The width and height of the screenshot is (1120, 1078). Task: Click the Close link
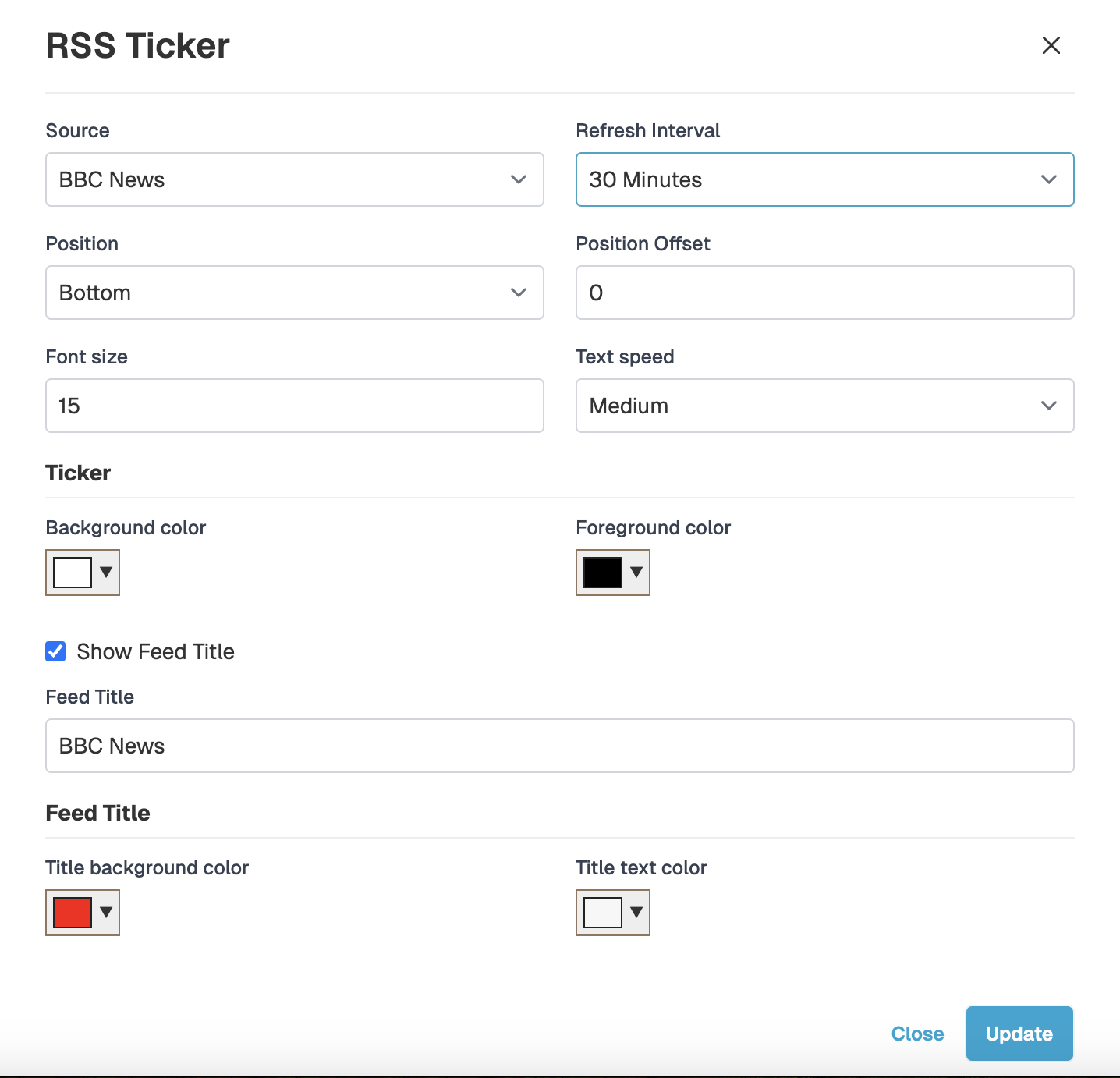pyautogui.click(x=917, y=1034)
